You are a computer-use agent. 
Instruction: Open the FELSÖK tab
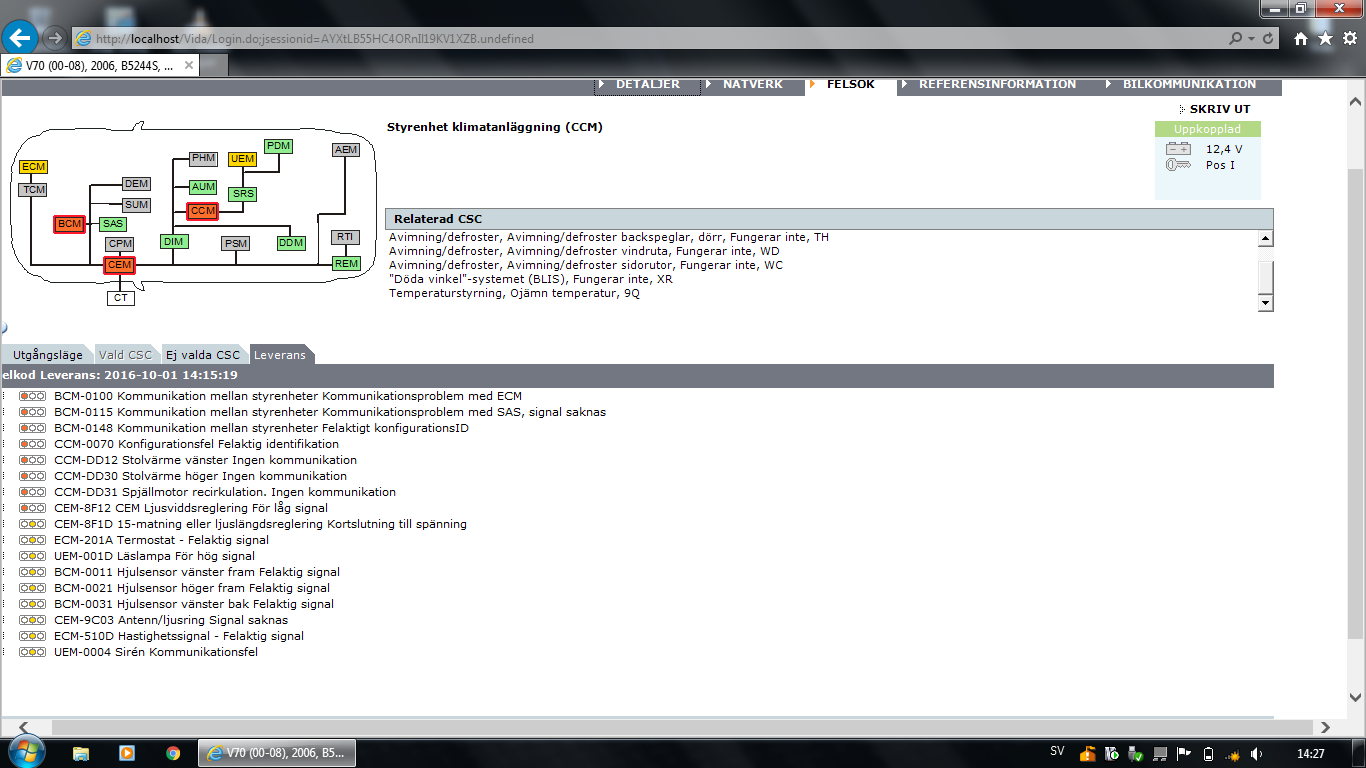pos(850,85)
